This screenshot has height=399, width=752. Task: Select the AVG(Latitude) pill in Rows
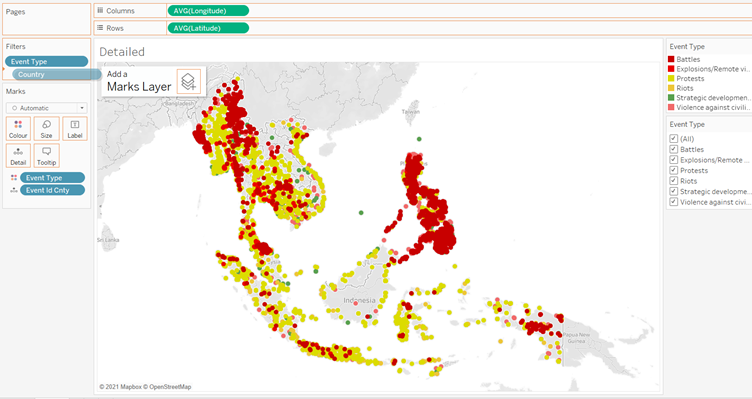pos(208,28)
